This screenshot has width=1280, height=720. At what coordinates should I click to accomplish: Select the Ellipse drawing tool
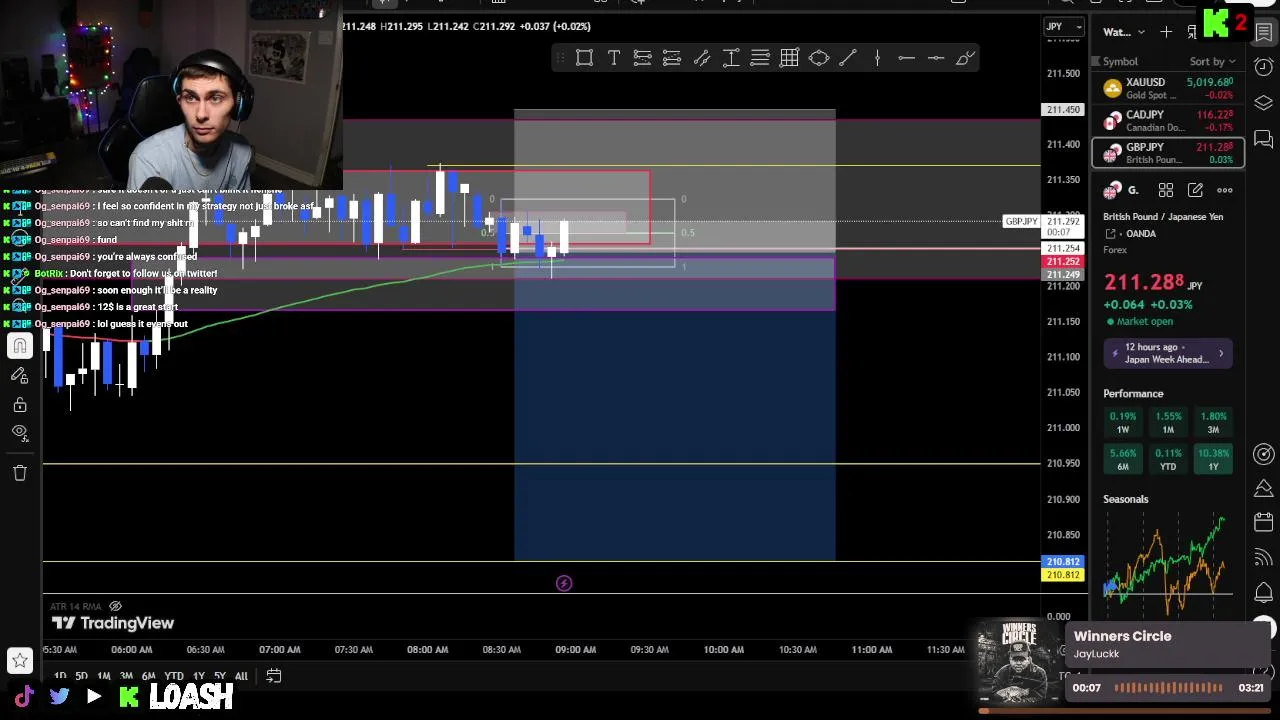[819, 58]
